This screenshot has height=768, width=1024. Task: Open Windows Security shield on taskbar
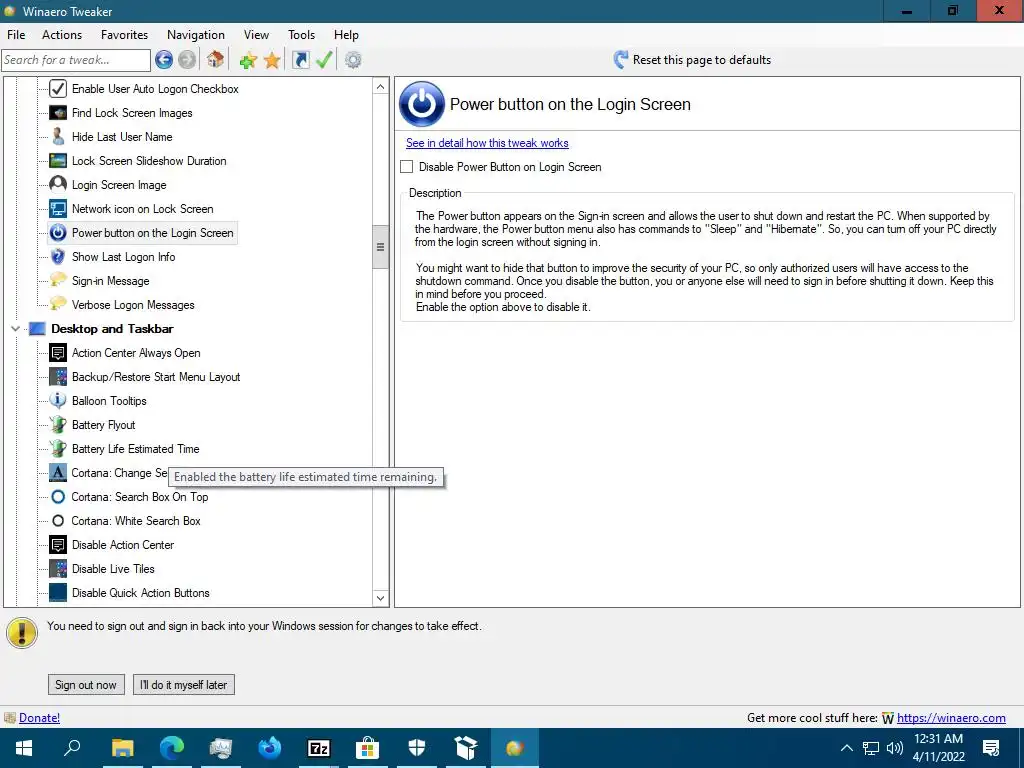click(417, 748)
